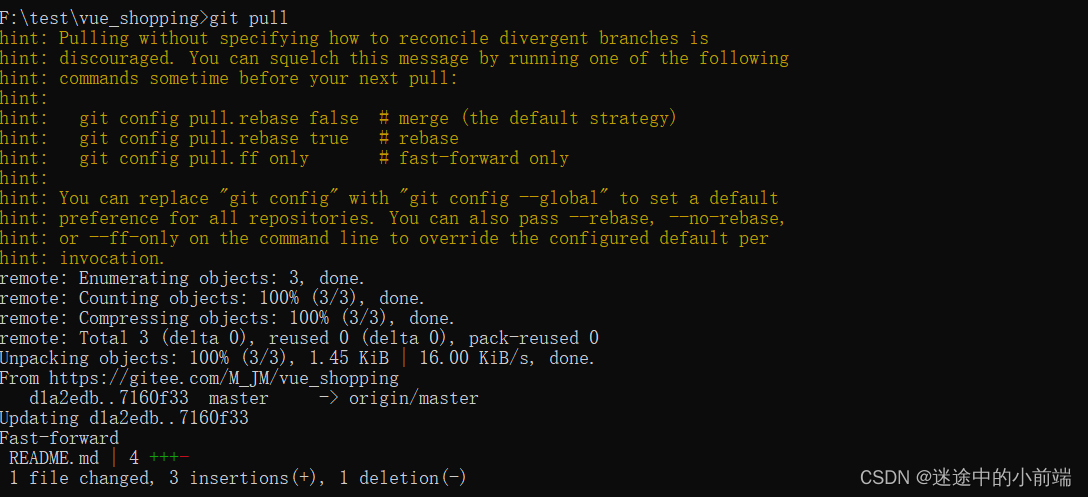Click the "Counting objects" remote line
1088x497 pixels.
pyautogui.click(x=212, y=298)
